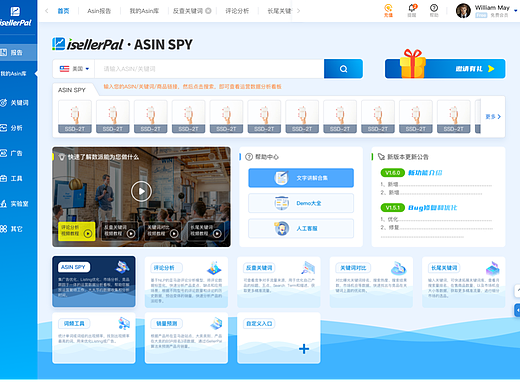Open the 长尾关键词 feature card label

click(x=444, y=268)
